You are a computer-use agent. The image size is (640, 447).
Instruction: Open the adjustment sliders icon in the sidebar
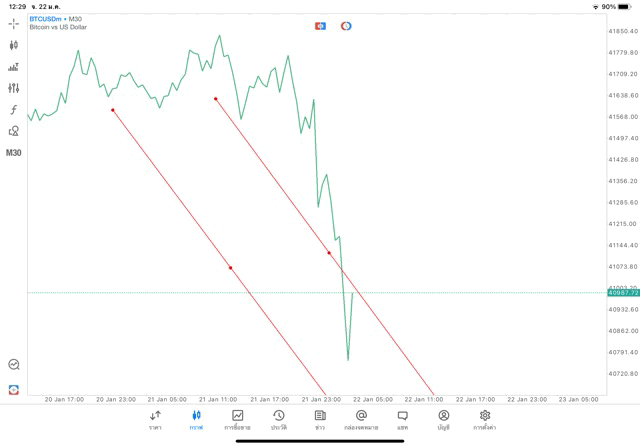click(14, 88)
